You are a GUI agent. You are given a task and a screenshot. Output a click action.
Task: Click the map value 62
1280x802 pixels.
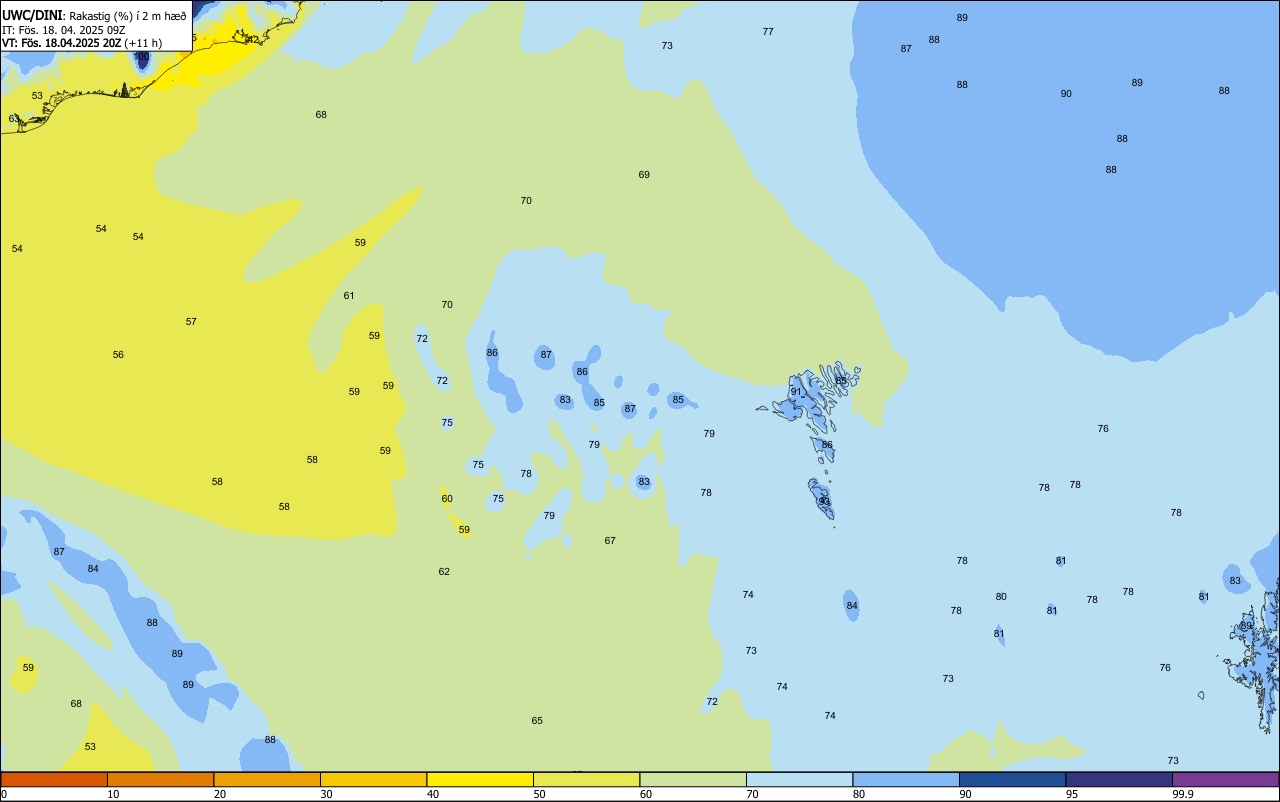[x=444, y=572]
